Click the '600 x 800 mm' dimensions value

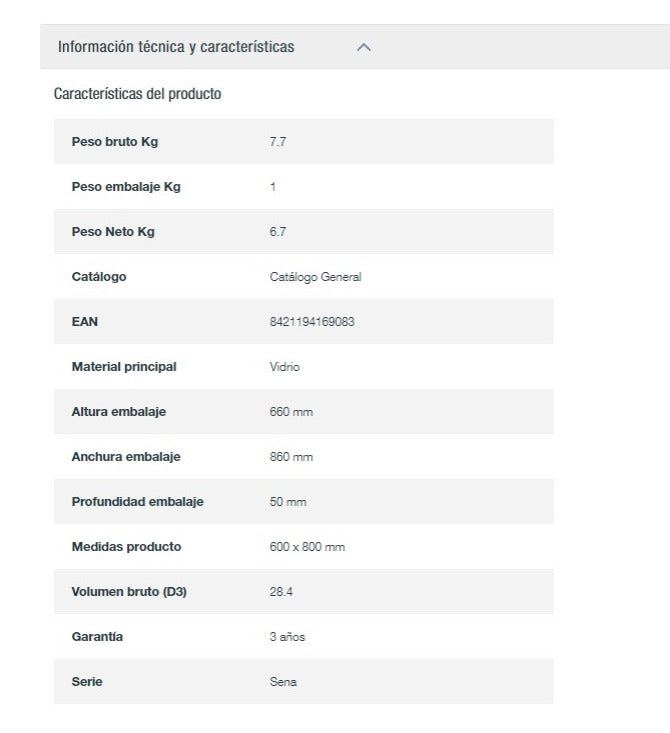point(307,547)
